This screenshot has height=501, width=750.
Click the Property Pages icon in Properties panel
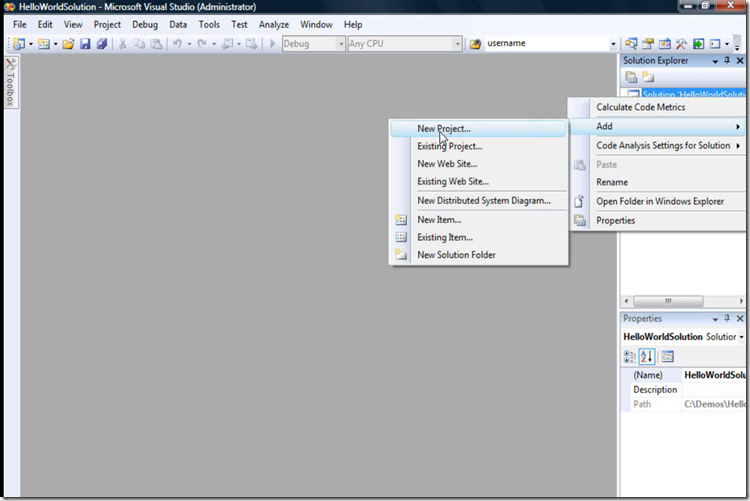click(668, 356)
